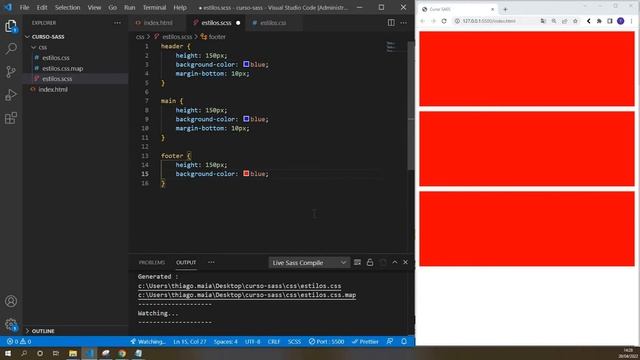This screenshot has width=640, height=360.
Task: Open the browser extensions puzzle icon
Action: pos(599,21)
